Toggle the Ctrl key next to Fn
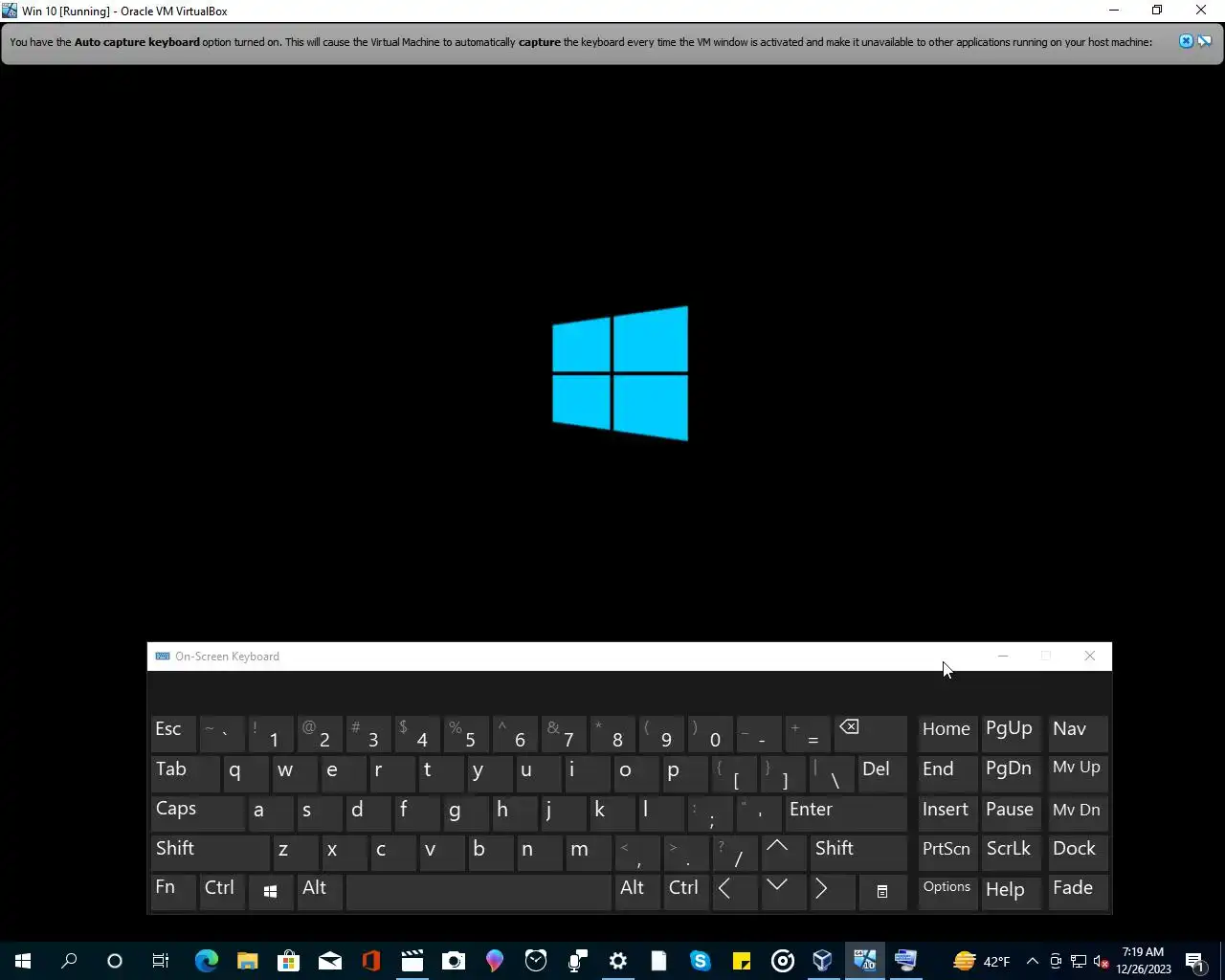The height and width of the screenshot is (980, 1225). (222, 892)
